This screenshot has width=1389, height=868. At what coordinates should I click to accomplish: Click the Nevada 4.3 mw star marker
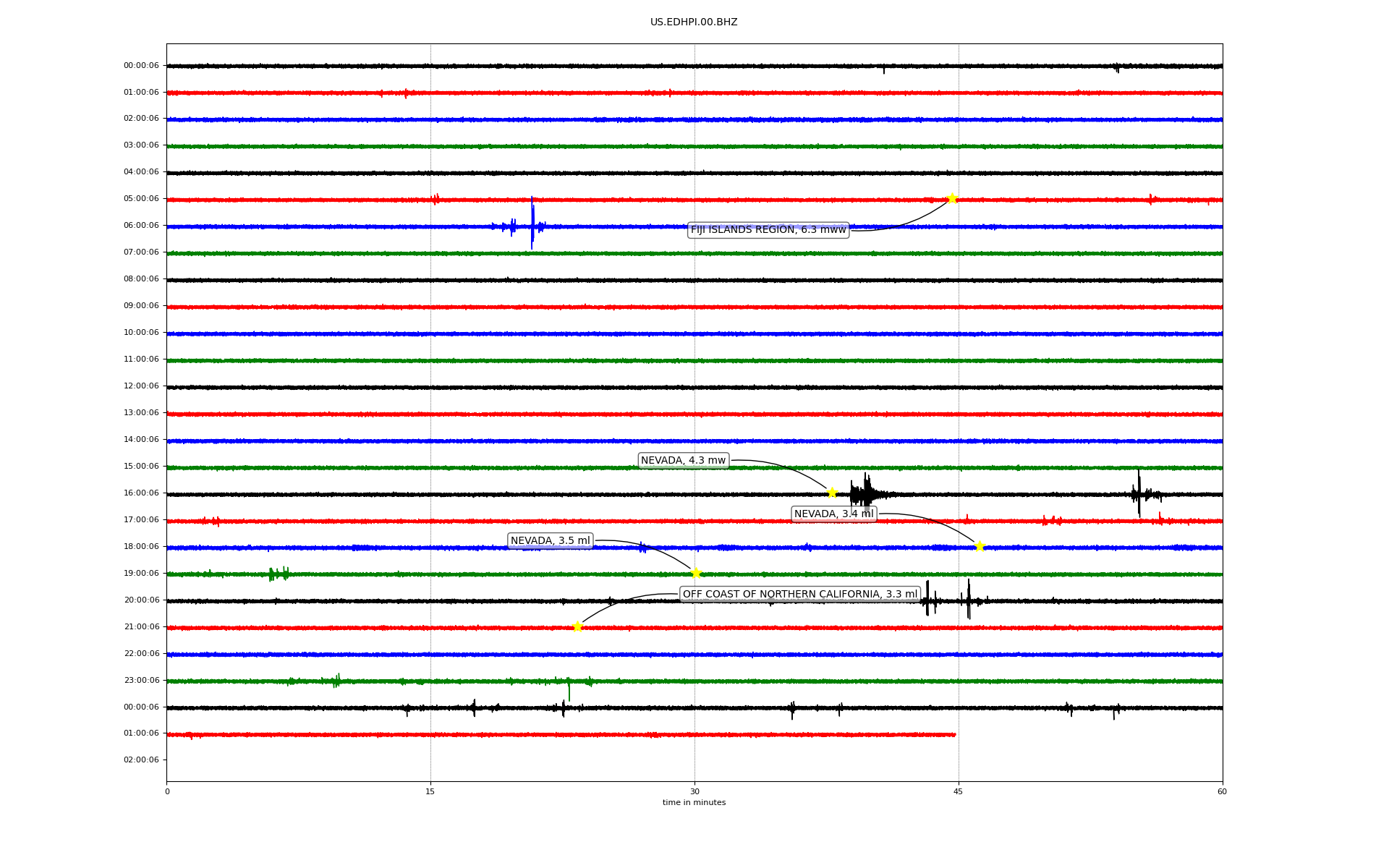[x=832, y=493]
